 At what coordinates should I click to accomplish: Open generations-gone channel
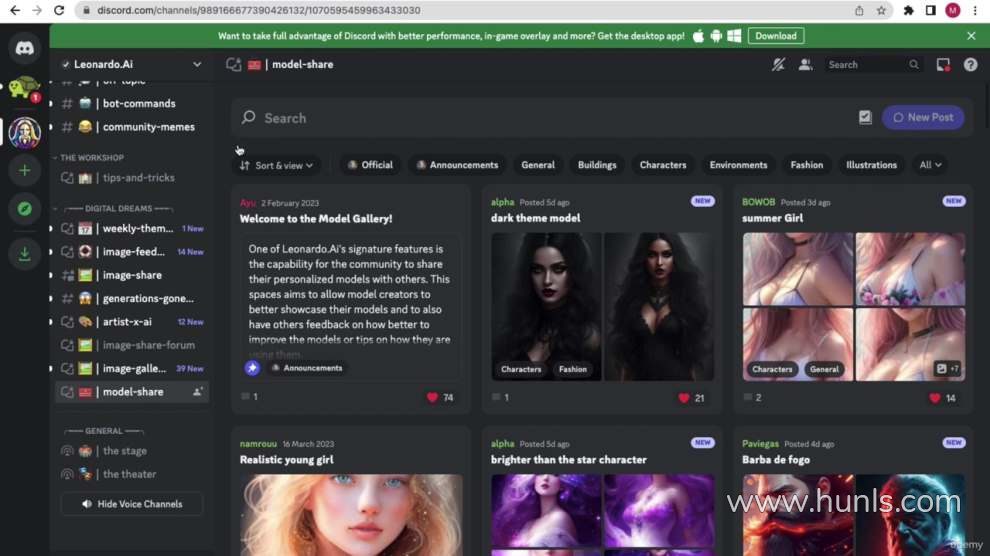point(132,299)
